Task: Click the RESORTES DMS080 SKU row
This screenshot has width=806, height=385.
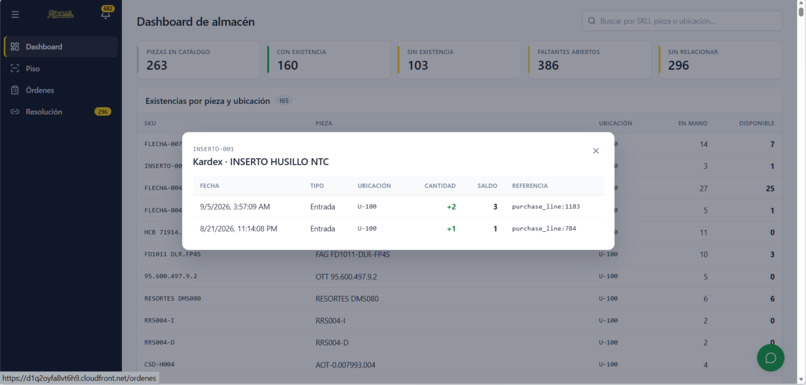Action: coord(460,299)
